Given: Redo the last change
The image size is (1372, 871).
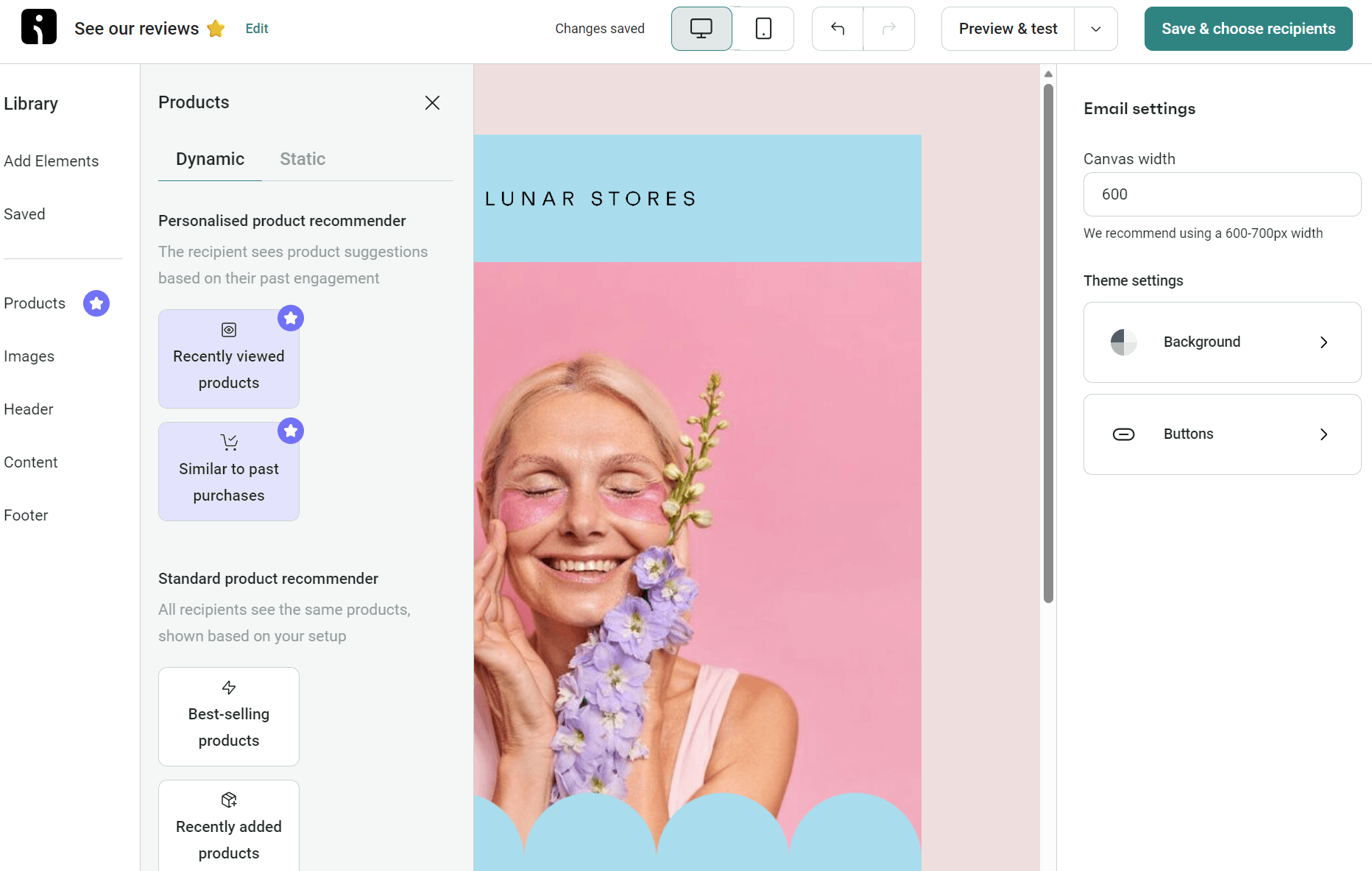Looking at the screenshot, I should click(x=889, y=29).
